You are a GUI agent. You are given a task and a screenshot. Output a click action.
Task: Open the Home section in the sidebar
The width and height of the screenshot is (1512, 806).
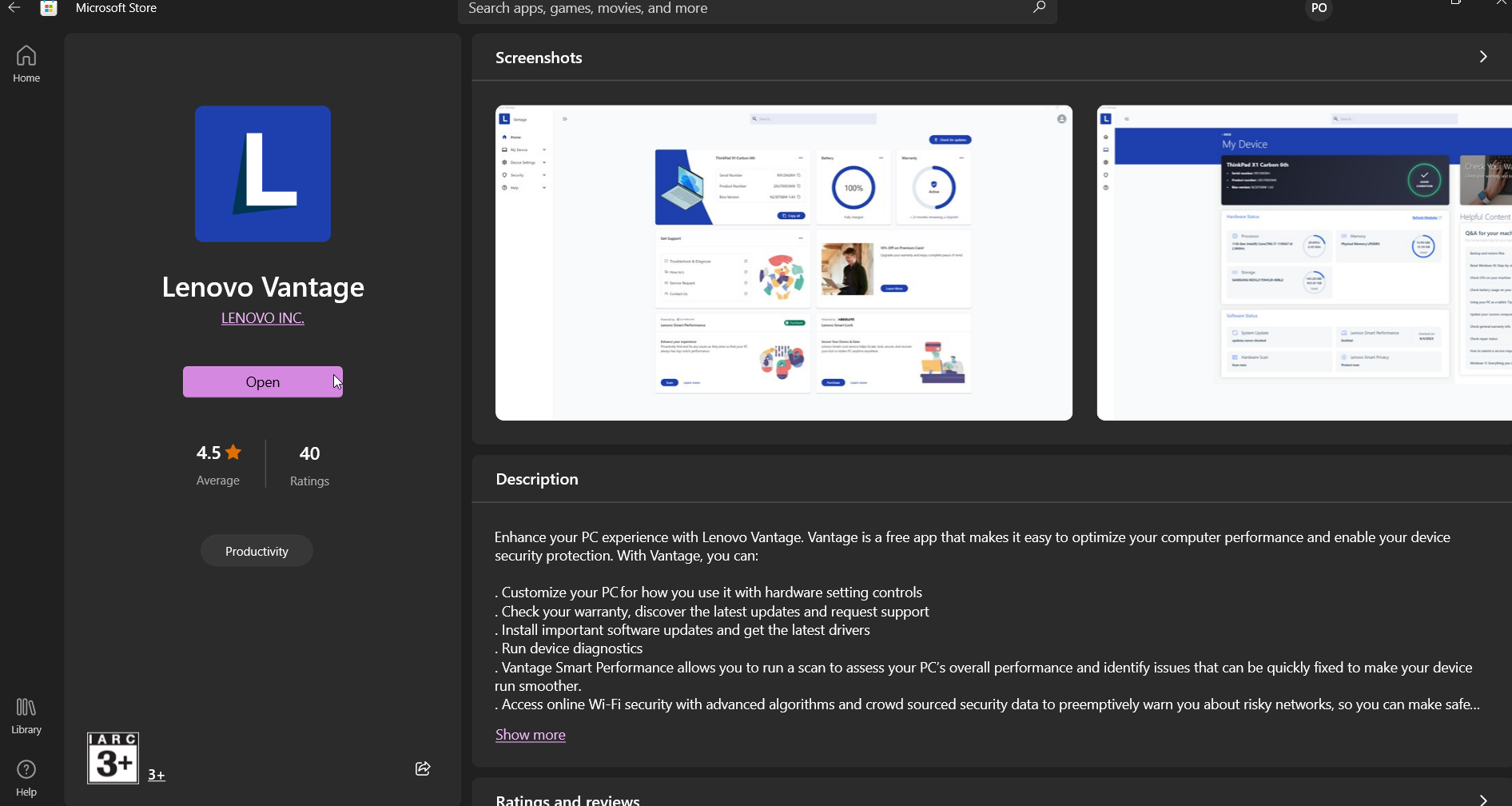pyautogui.click(x=26, y=64)
